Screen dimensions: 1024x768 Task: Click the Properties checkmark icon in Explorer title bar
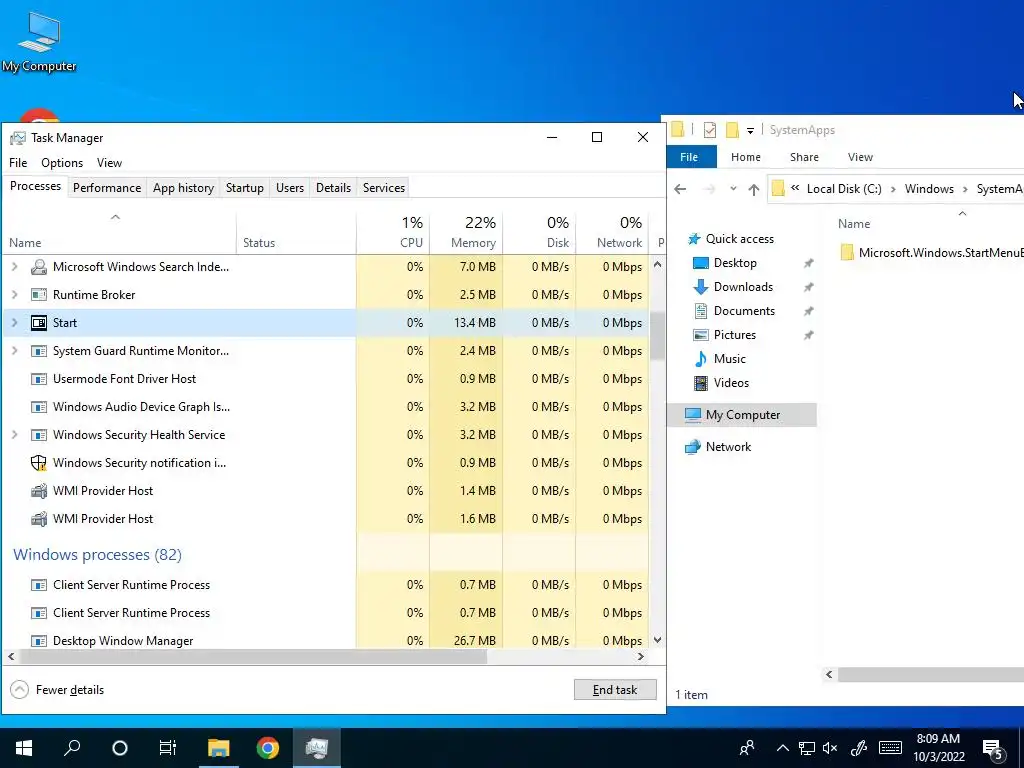coord(710,130)
